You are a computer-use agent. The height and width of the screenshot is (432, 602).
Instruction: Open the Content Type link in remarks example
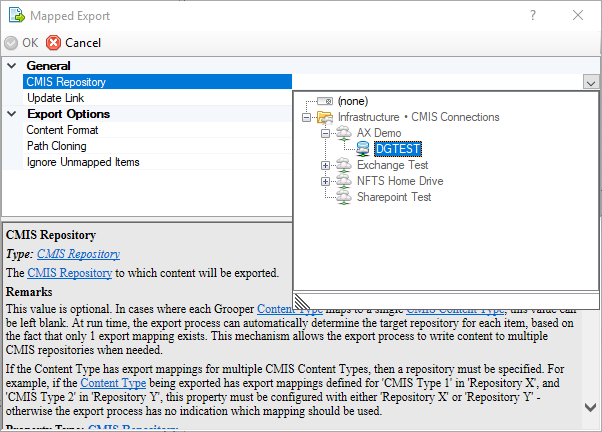click(x=113, y=383)
